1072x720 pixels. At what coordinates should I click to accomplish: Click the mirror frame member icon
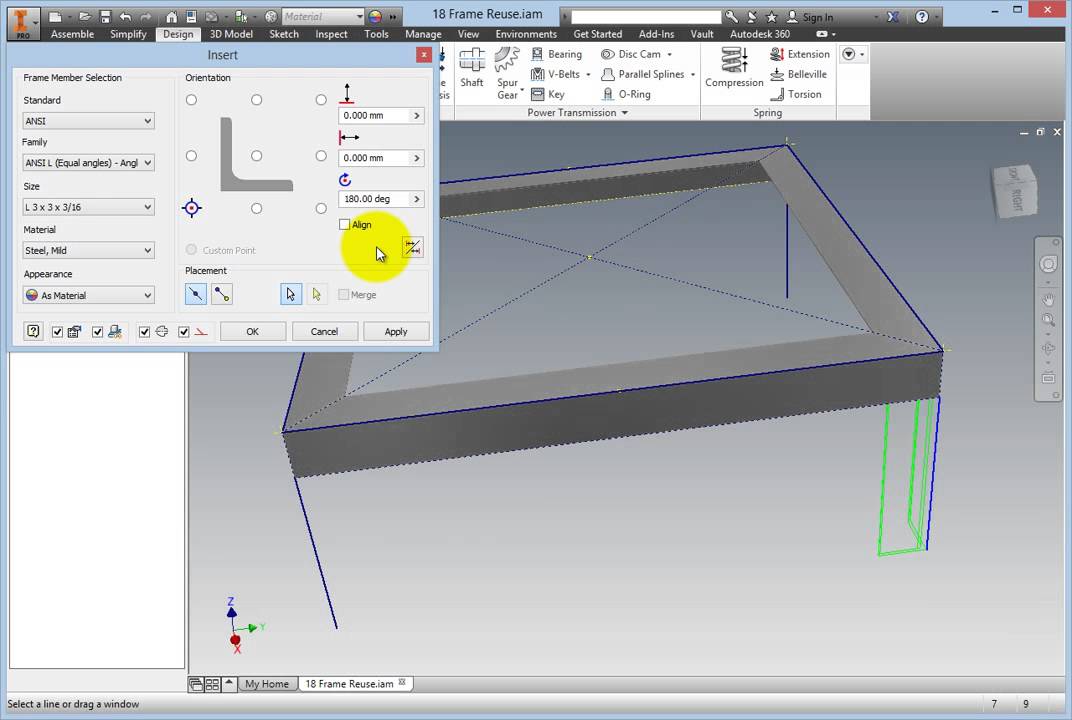tap(412, 248)
